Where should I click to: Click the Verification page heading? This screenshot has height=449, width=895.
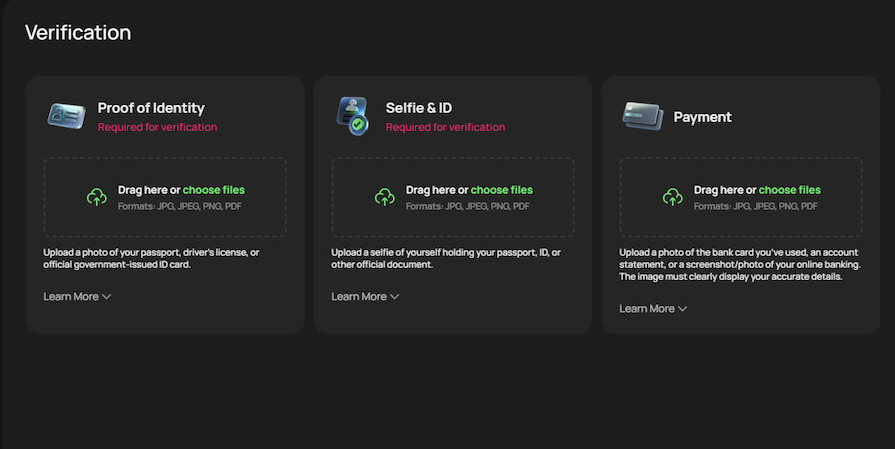pyautogui.click(x=77, y=32)
